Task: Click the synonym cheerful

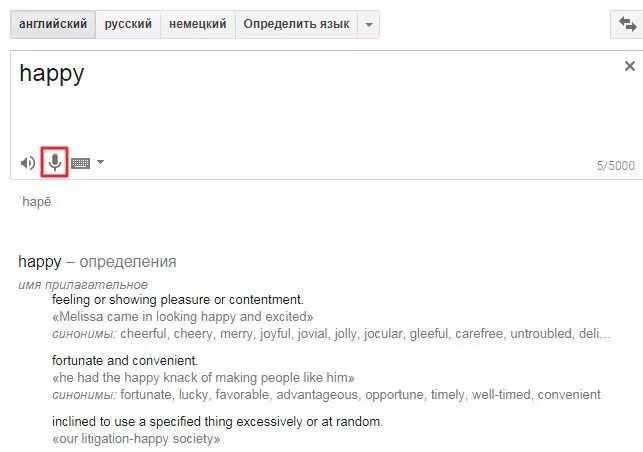Action: (144, 333)
